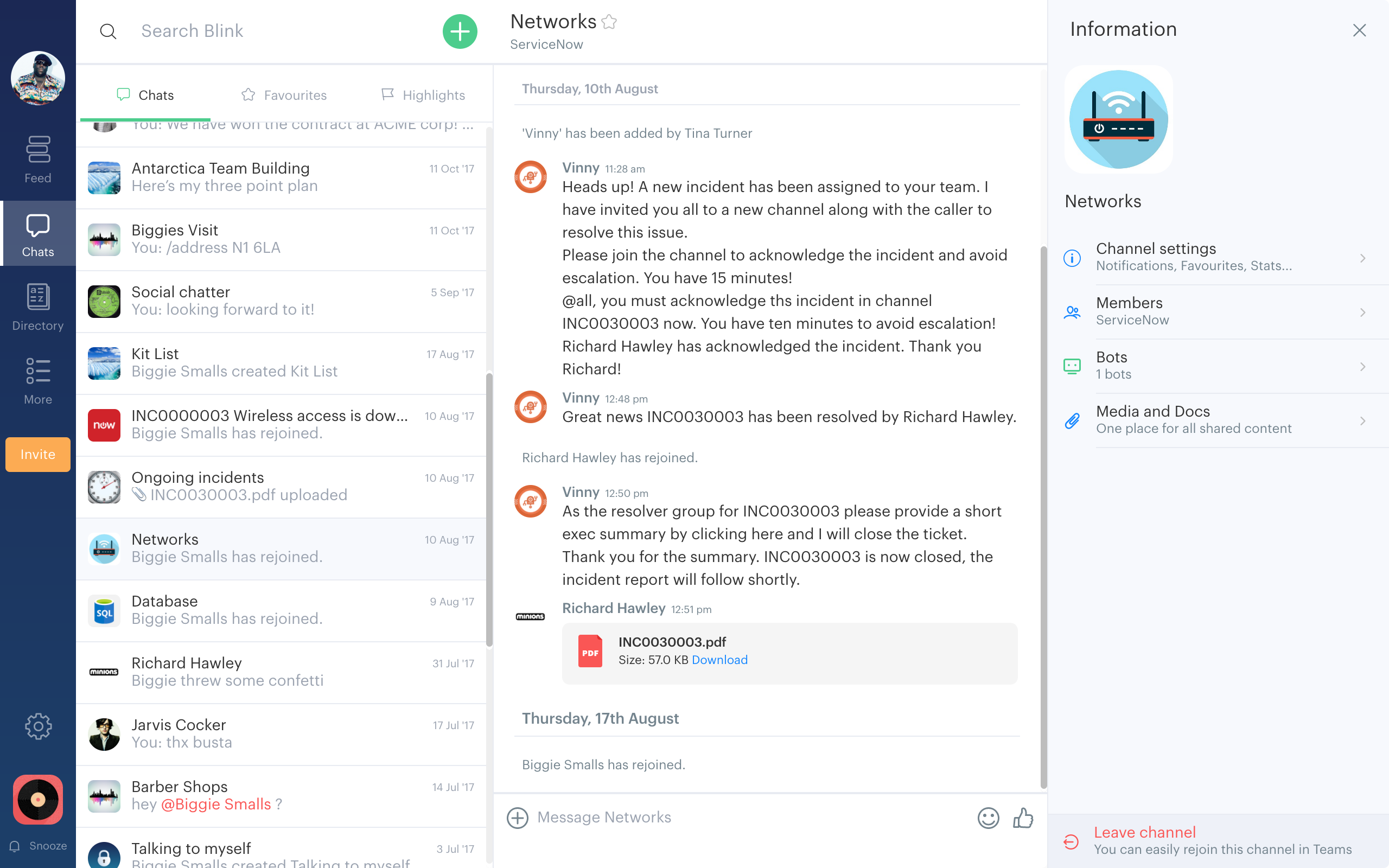1389x868 pixels.
Task: Open the settings gear icon
Action: pos(38,727)
